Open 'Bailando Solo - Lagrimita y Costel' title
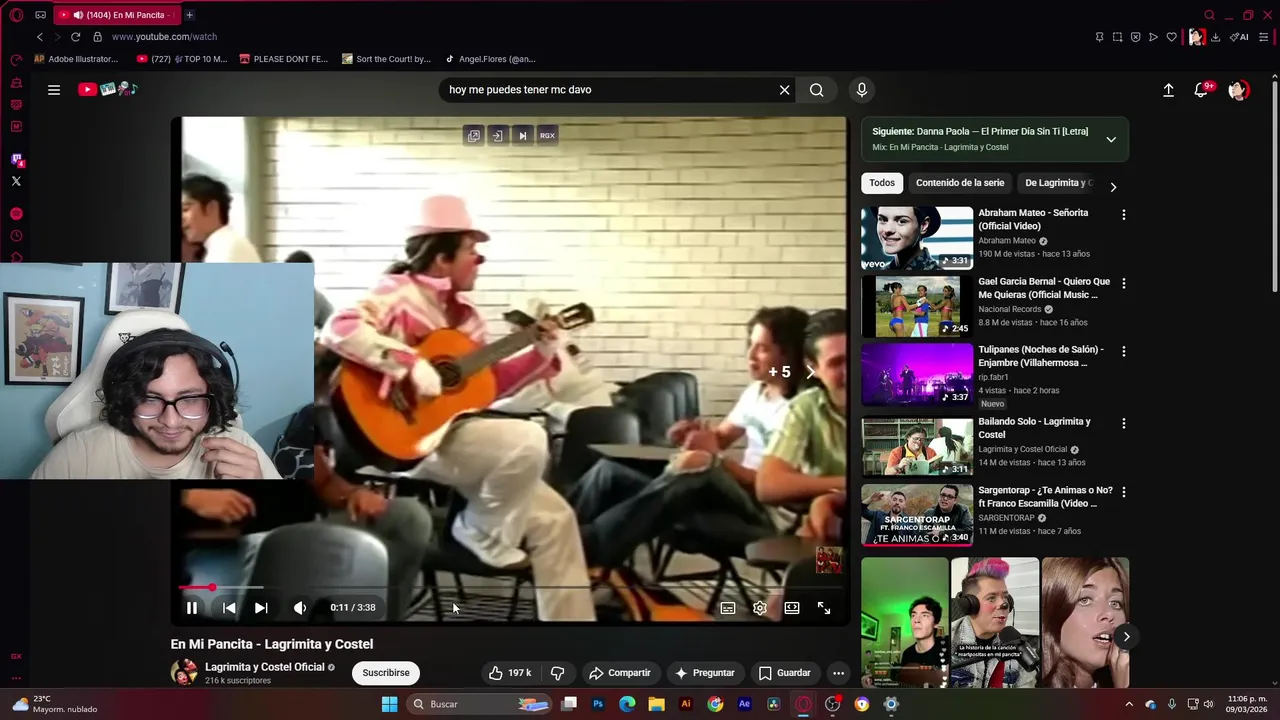This screenshot has height=720, width=1280. 1034,428
